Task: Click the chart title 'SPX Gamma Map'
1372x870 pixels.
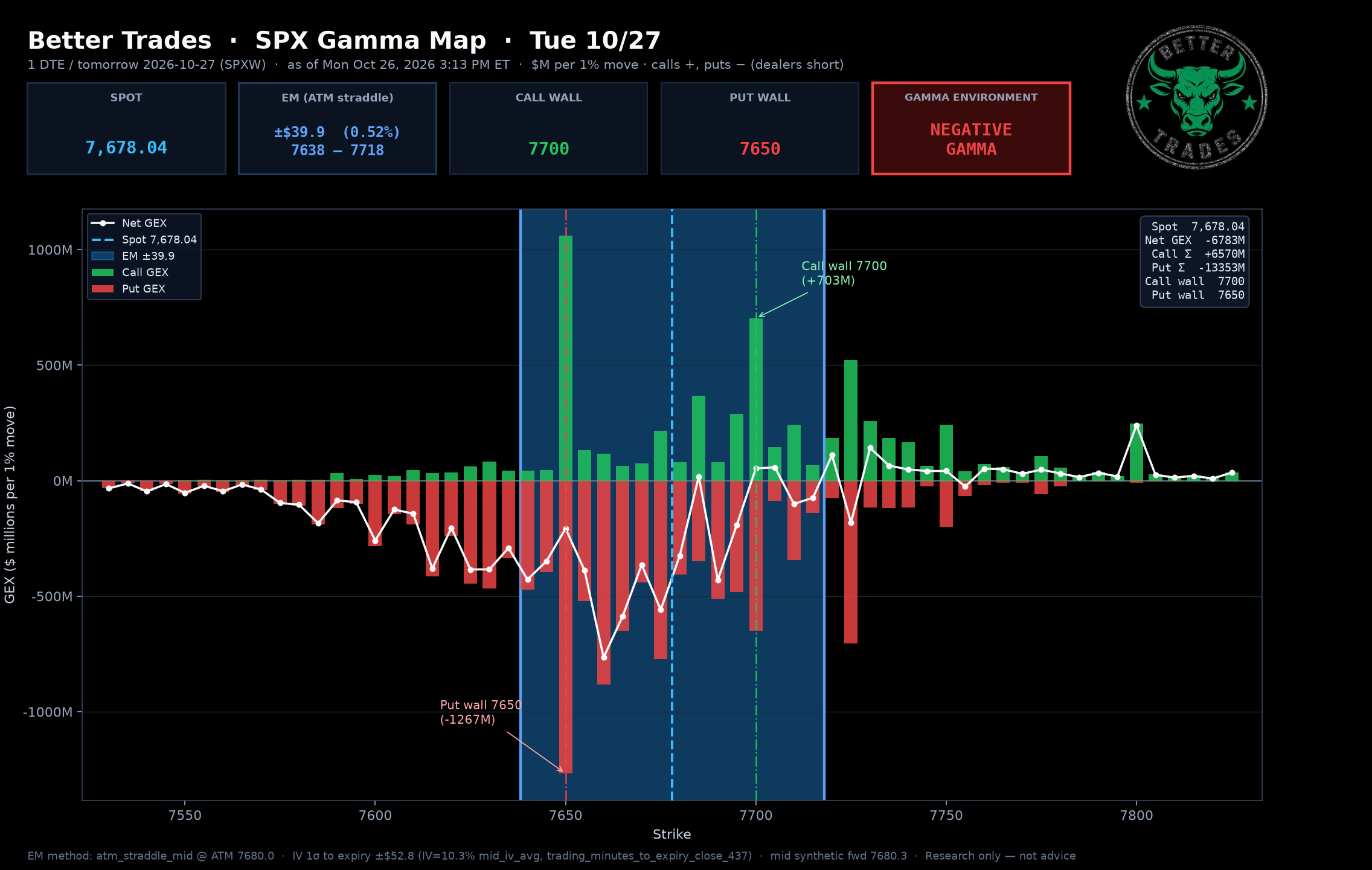Action: pyautogui.click(x=370, y=40)
